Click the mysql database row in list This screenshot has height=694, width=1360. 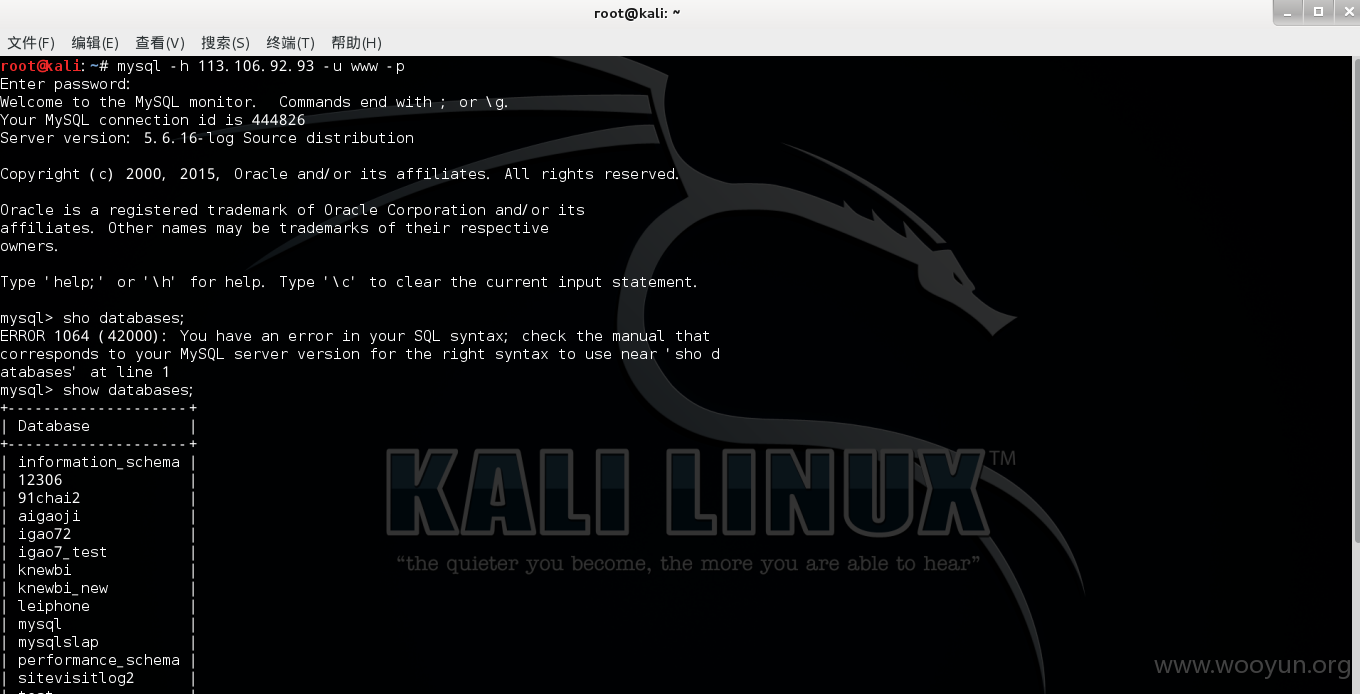pyautogui.click(x=98, y=624)
